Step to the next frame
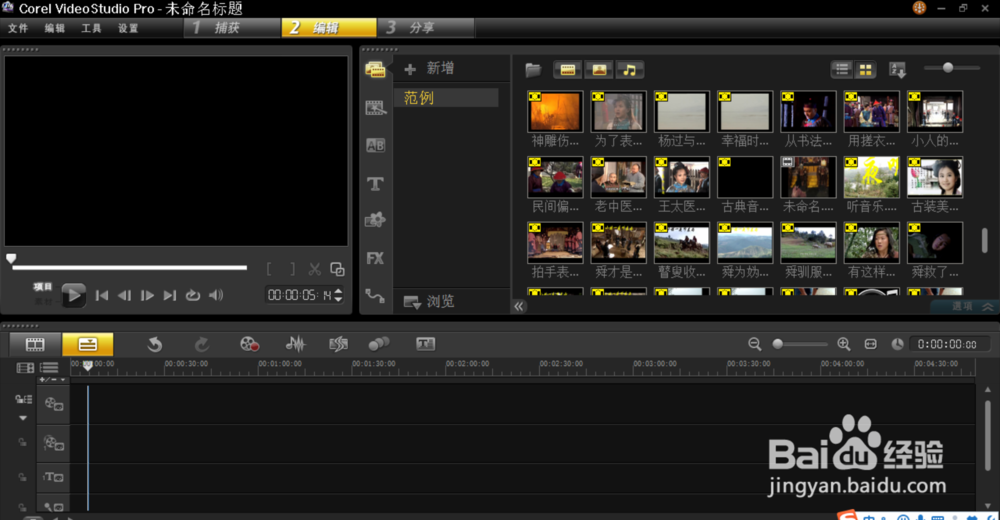This screenshot has height=520, width=1000. [147, 295]
